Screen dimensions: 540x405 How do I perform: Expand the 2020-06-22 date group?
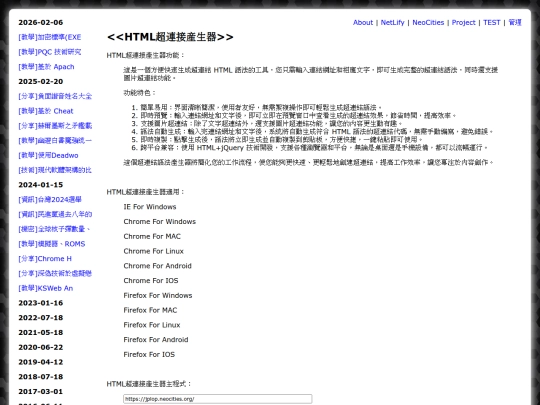(41, 347)
